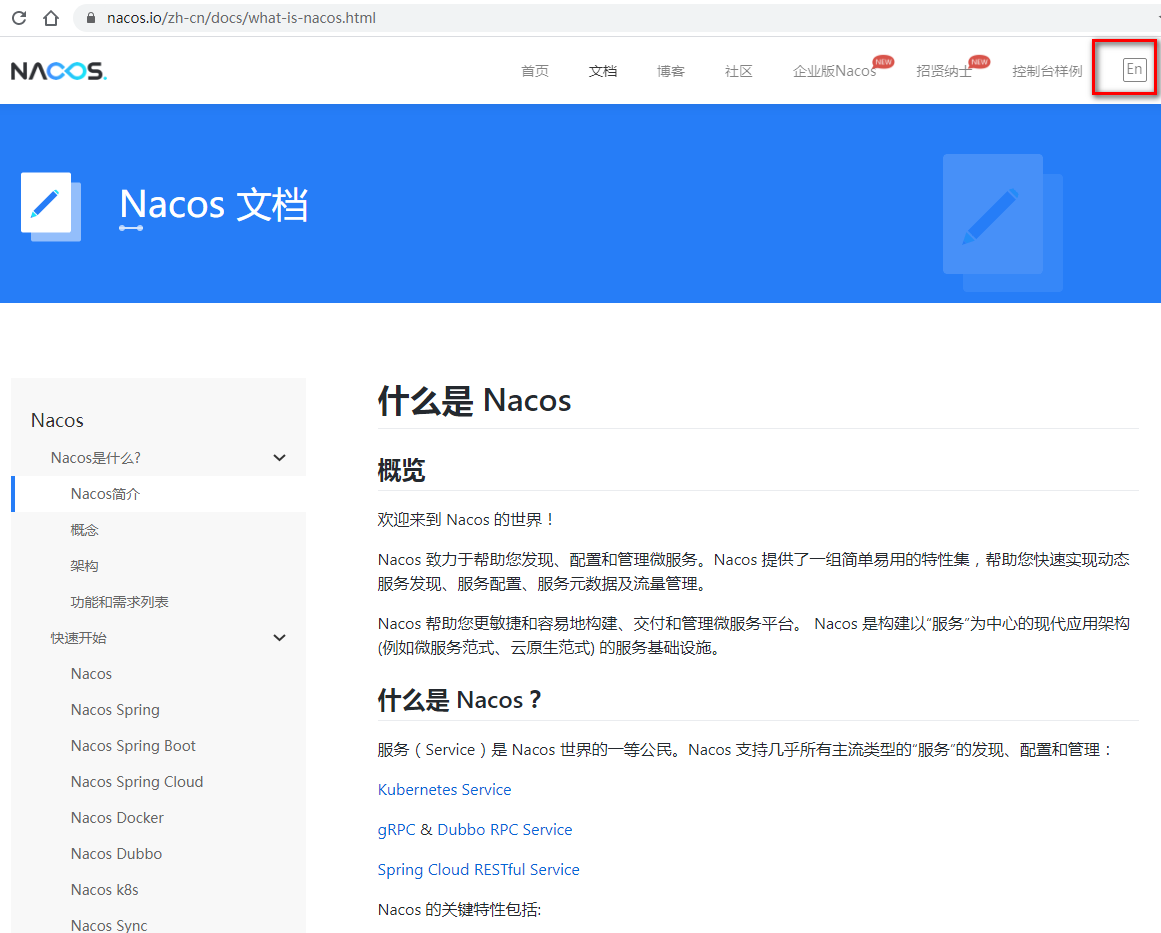The height and width of the screenshot is (933, 1161).
Task: Go to browser home page icon
Action: pos(50,18)
